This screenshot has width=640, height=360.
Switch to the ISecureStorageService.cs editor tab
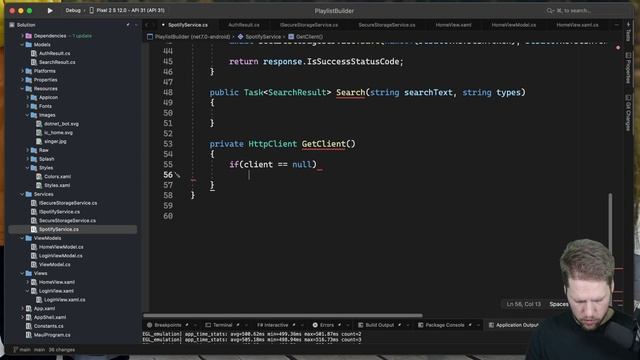(x=309, y=25)
